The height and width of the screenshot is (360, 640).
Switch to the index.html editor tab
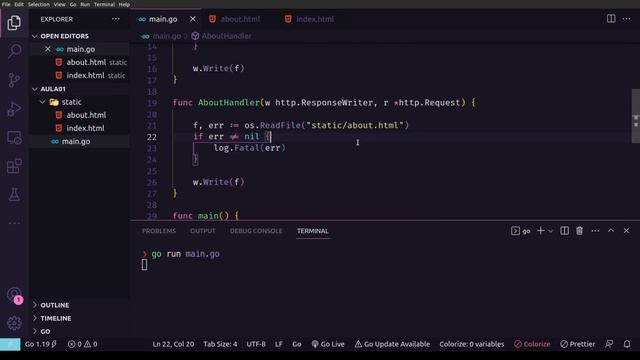[x=315, y=19]
